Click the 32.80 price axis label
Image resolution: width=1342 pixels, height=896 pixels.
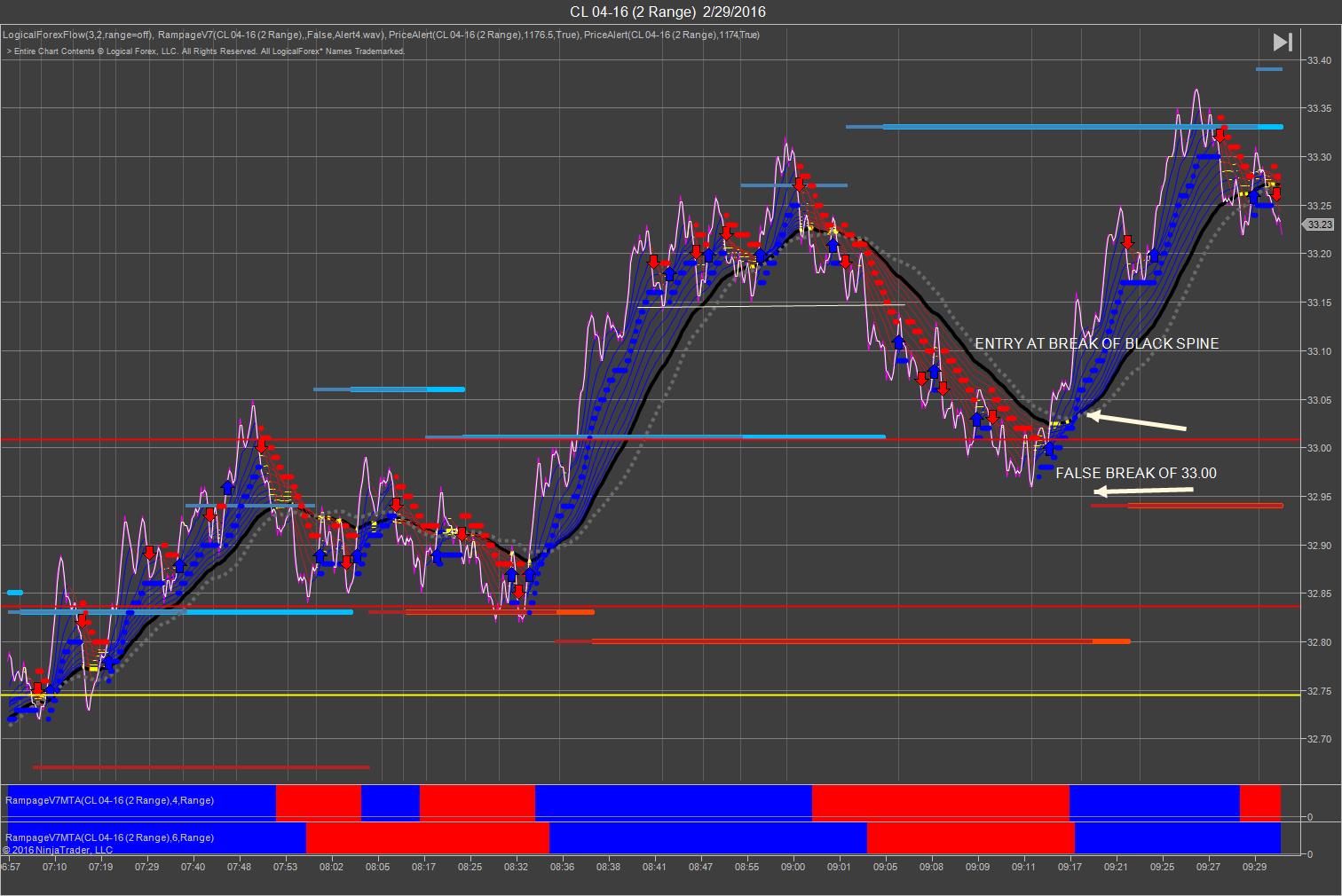coord(1319,642)
